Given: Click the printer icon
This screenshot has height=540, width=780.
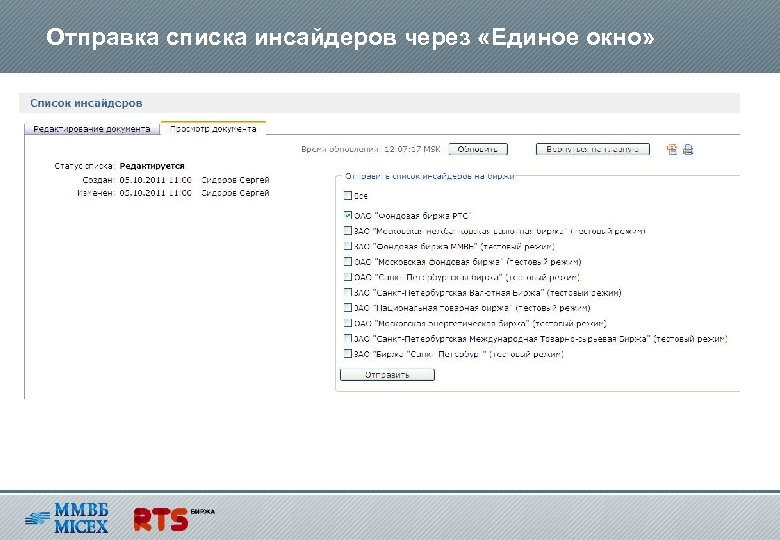Looking at the screenshot, I should pos(688,149).
